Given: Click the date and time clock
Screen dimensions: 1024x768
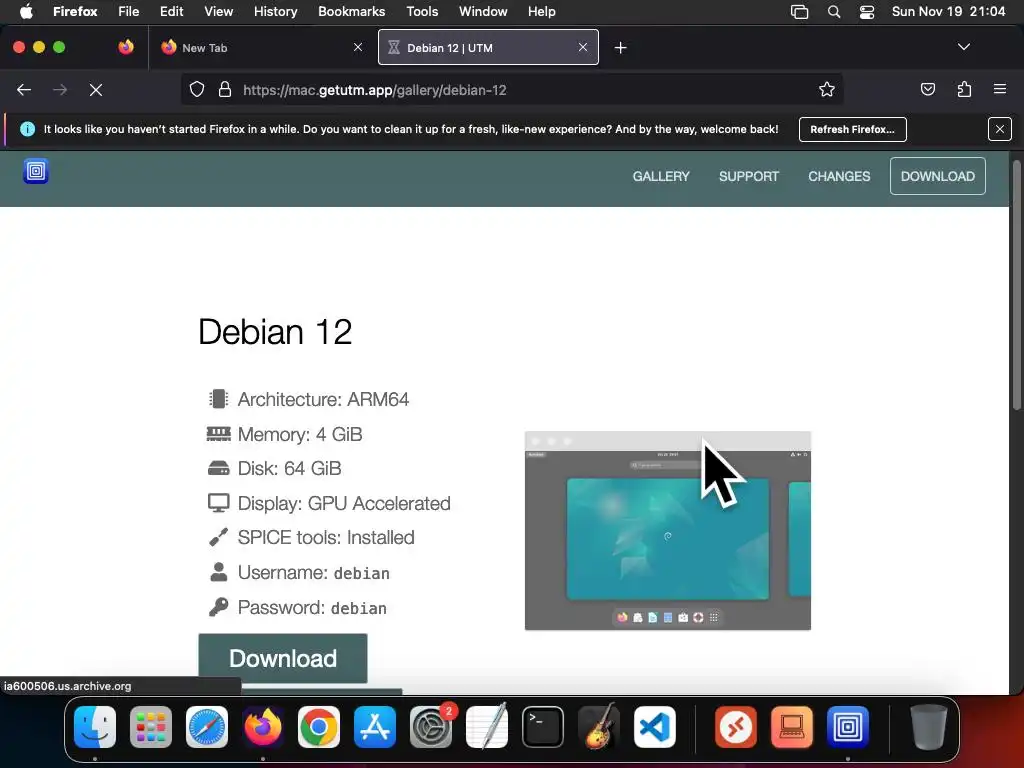Looking at the screenshot, I should (948, 11).
